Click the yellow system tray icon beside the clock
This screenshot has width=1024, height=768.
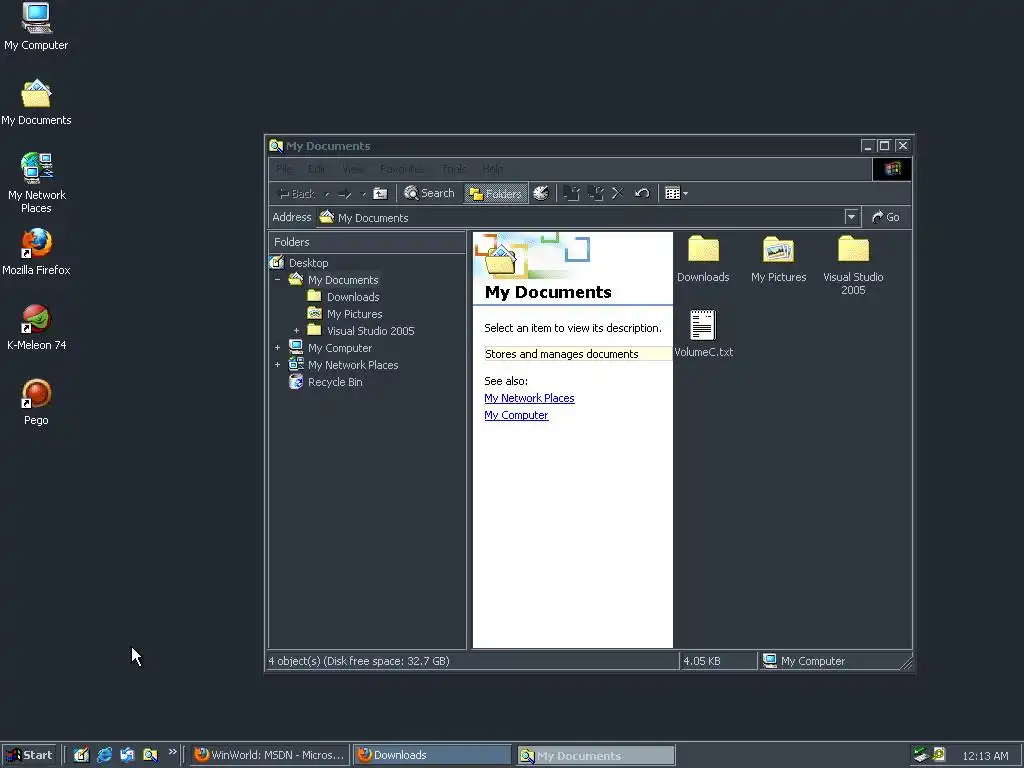pos(939,754)
